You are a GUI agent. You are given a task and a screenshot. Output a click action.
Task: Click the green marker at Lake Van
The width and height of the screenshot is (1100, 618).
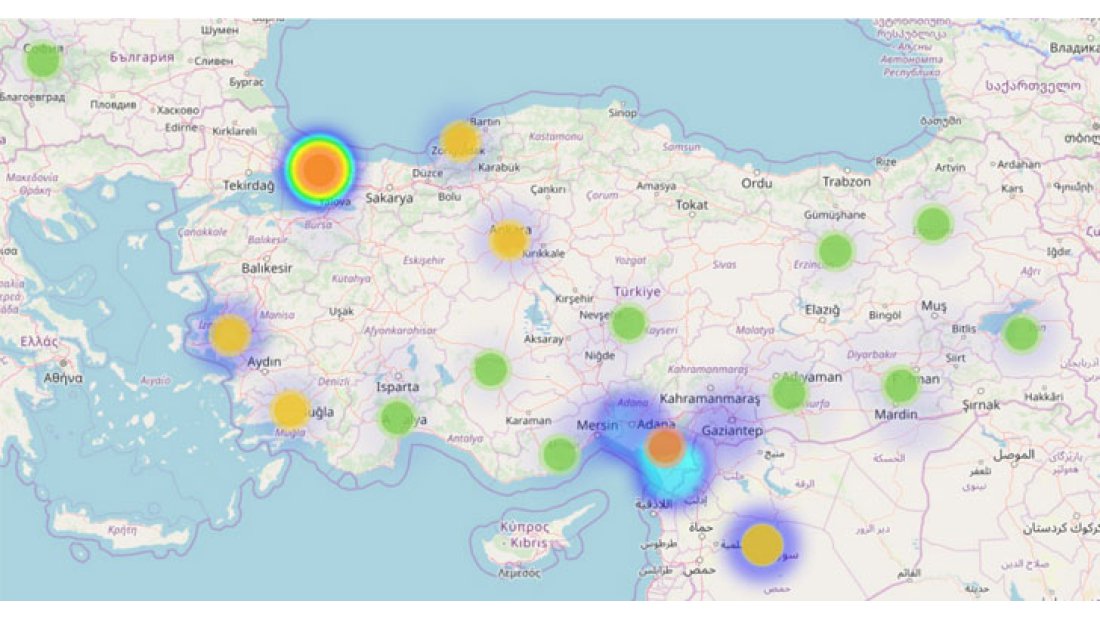1021,333
